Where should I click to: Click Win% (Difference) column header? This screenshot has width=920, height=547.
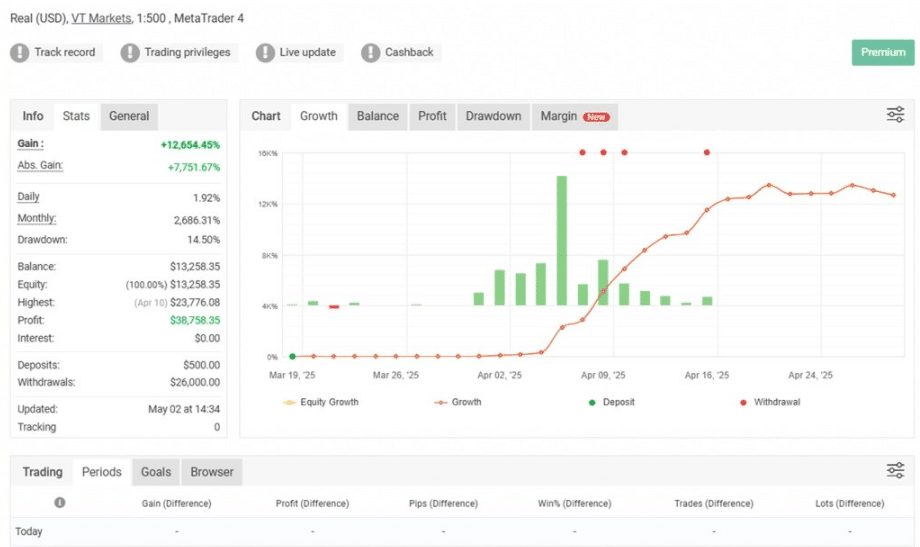click(574, 504)
